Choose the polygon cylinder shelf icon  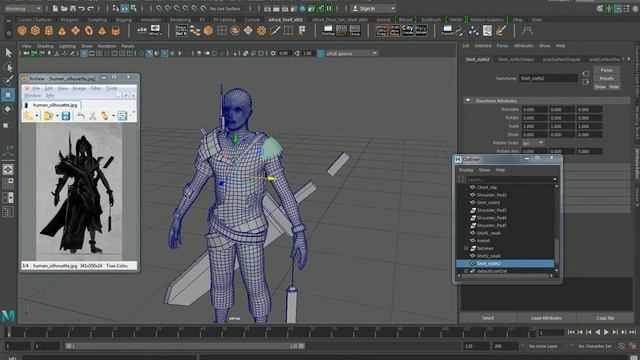(49, 31)
